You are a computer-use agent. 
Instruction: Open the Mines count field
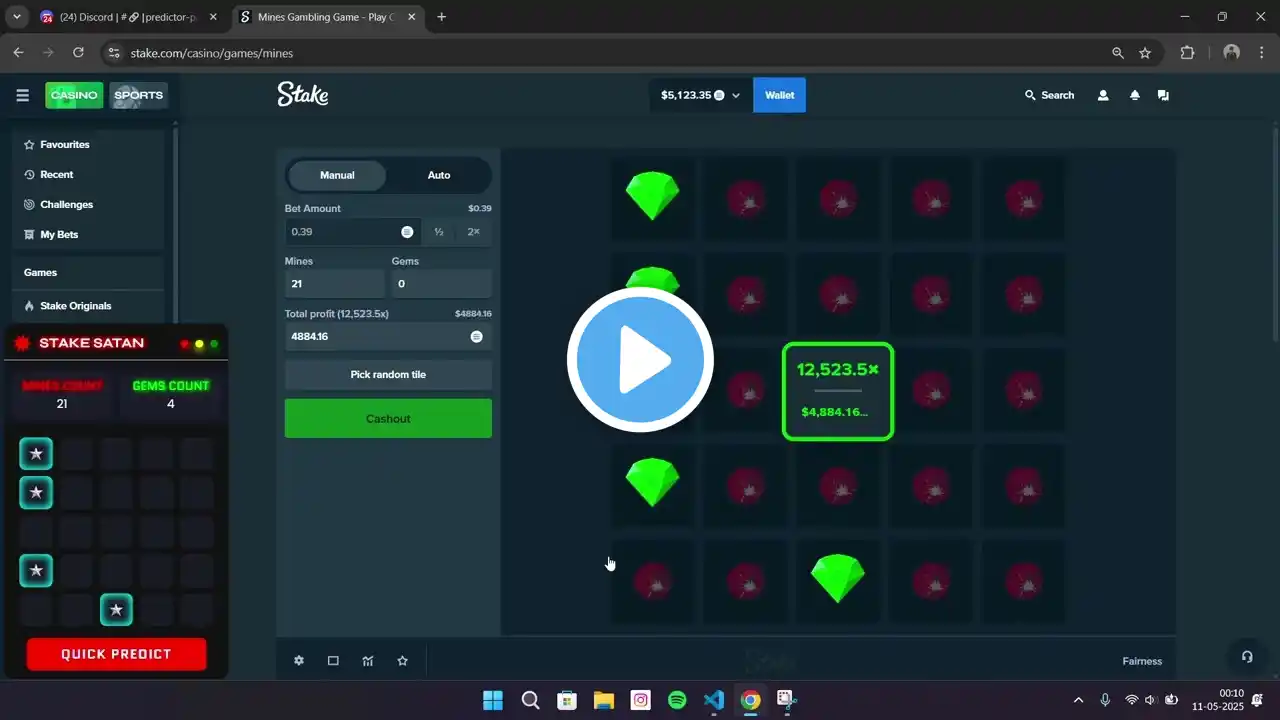coord(335,284)
